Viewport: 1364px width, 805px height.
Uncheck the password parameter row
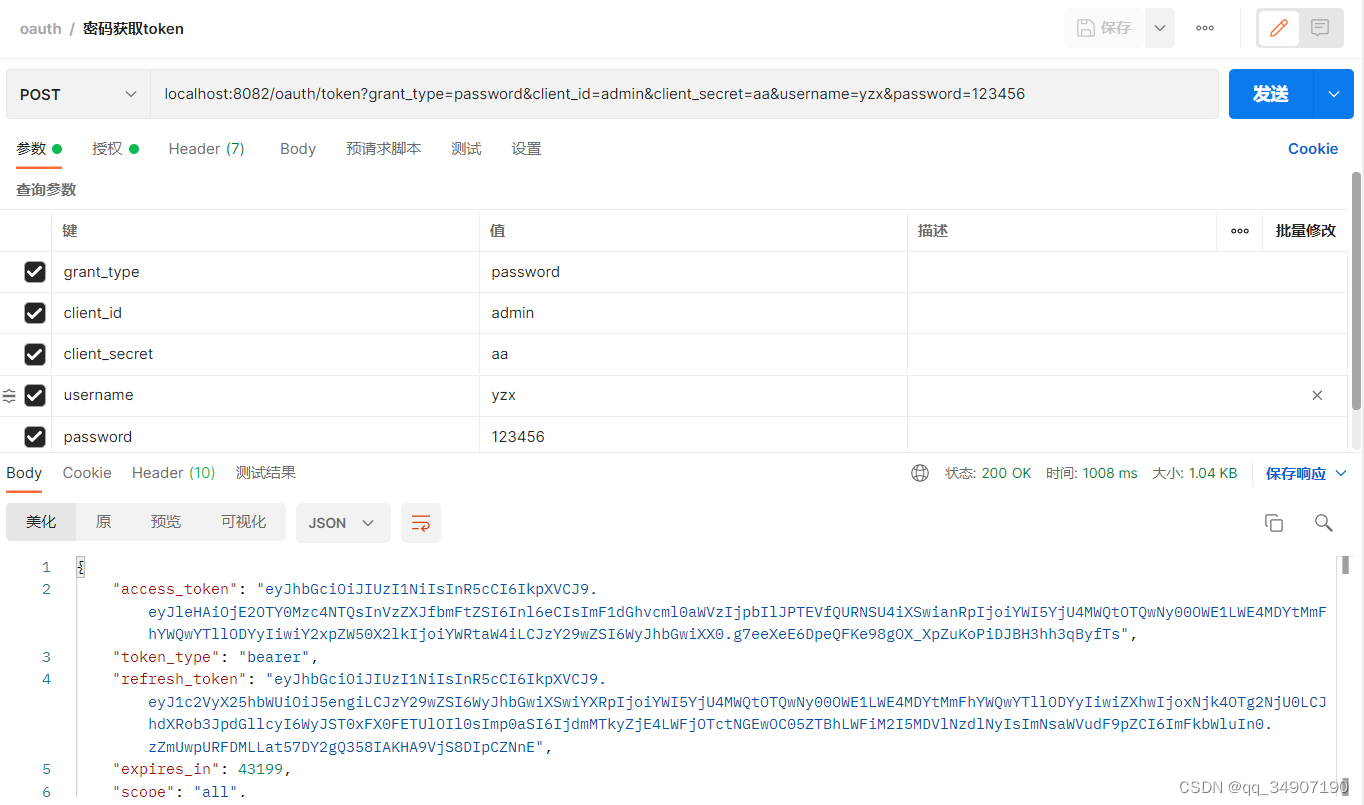[x=35, y=437]
